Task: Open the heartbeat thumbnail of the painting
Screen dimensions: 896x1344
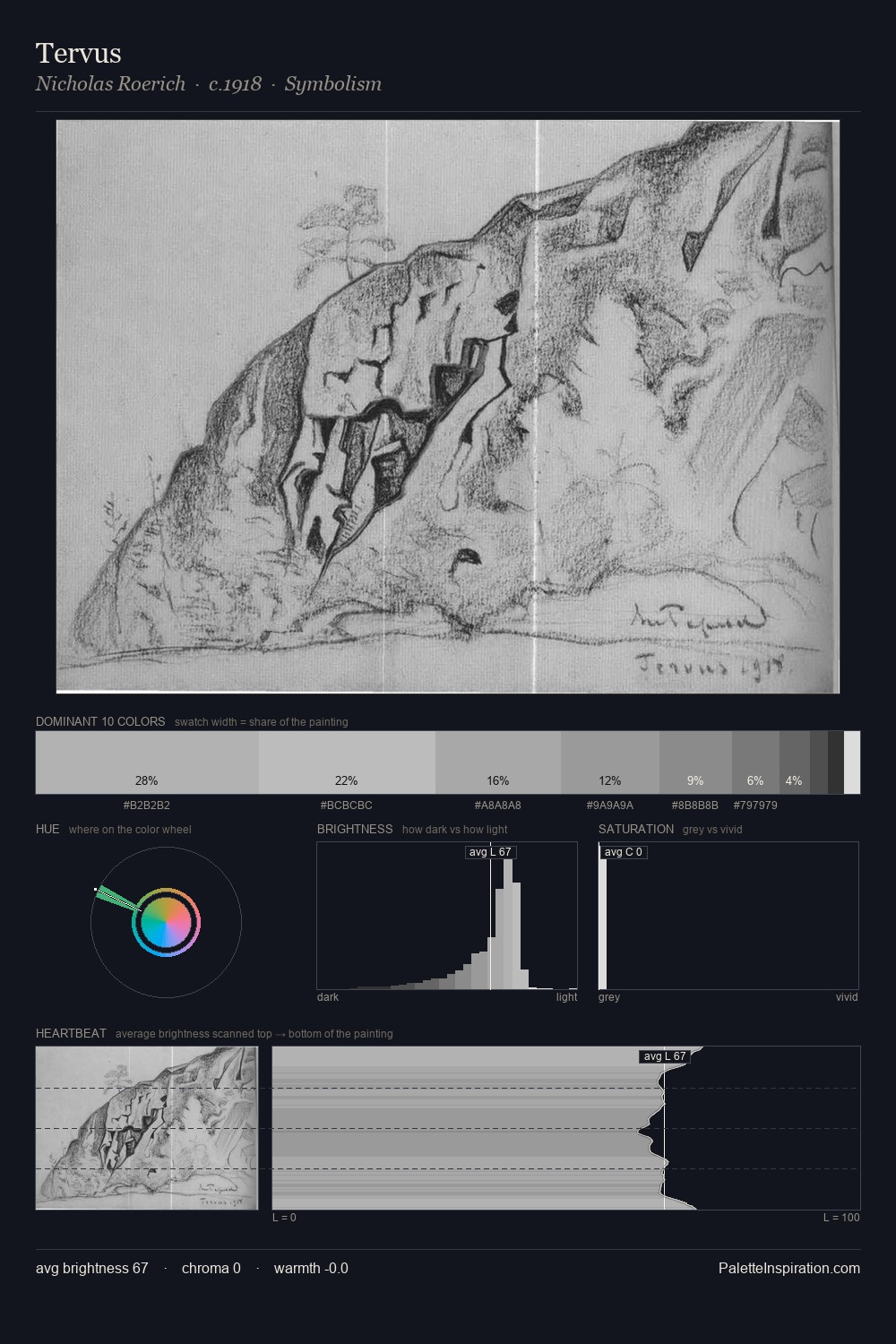Action: 147,1128
